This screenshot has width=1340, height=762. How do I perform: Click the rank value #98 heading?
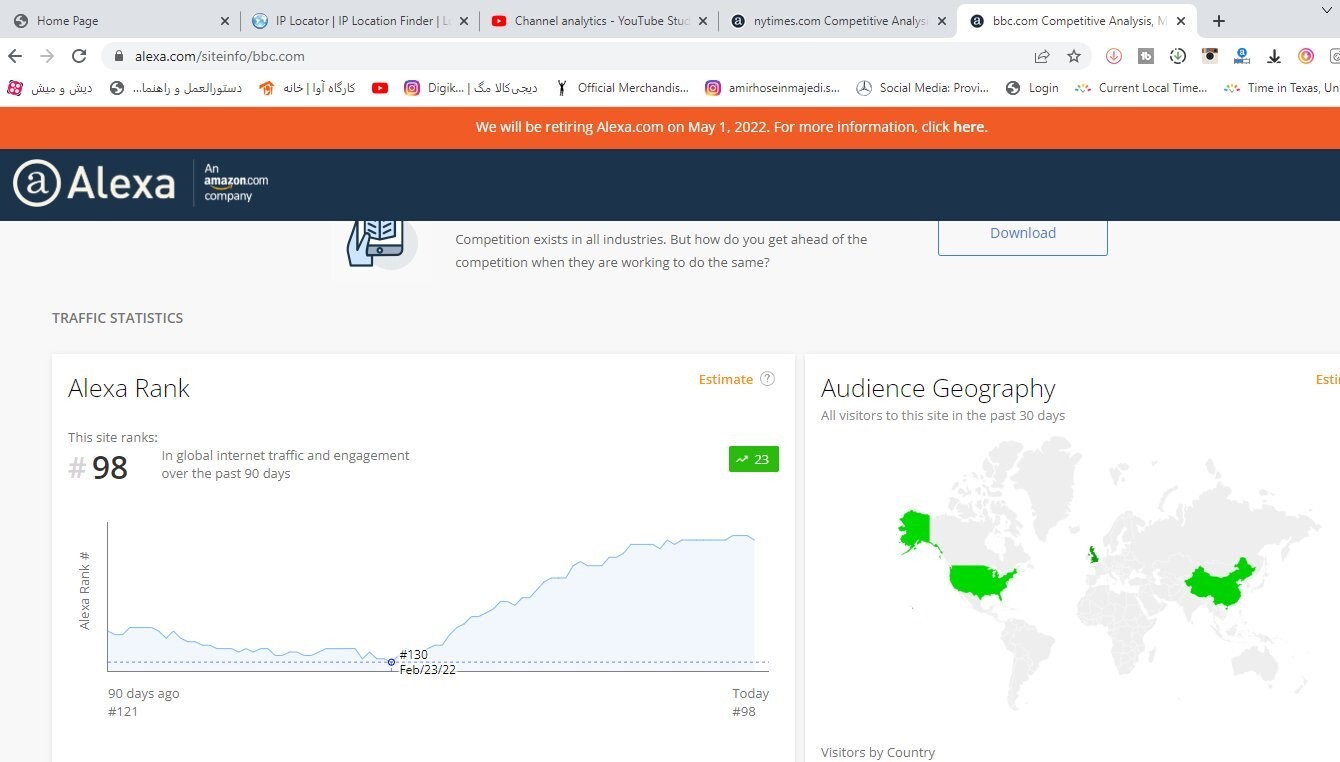coord(98,467)
